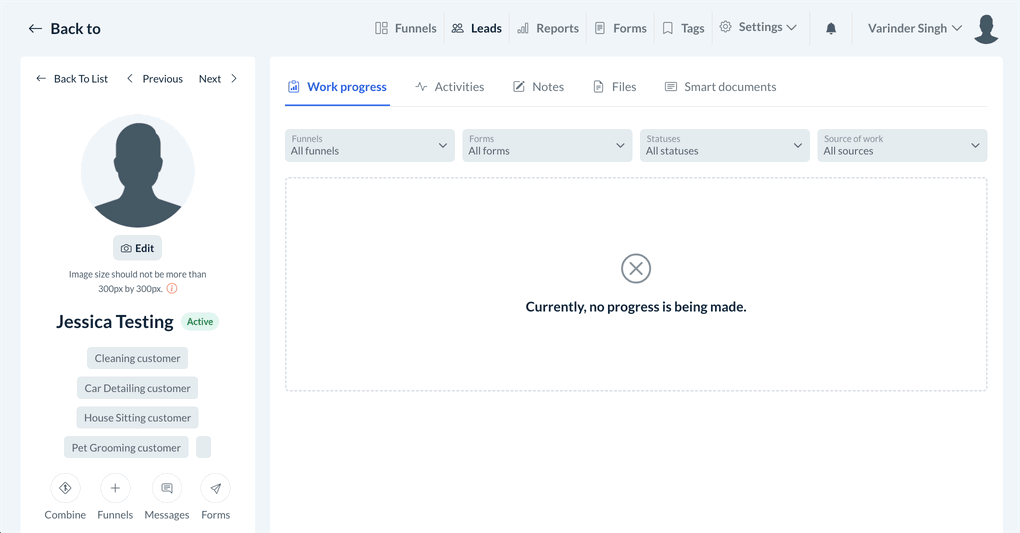Click the Combine icon
1020x533 pixels.
click(65, 488)
